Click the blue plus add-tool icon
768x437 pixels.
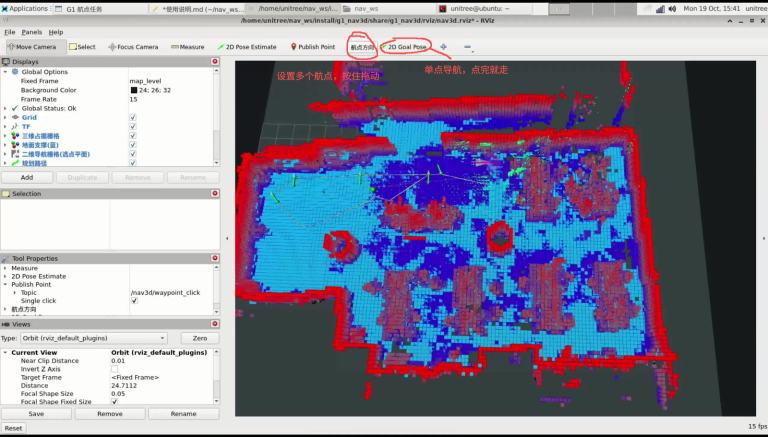point(443,47)
